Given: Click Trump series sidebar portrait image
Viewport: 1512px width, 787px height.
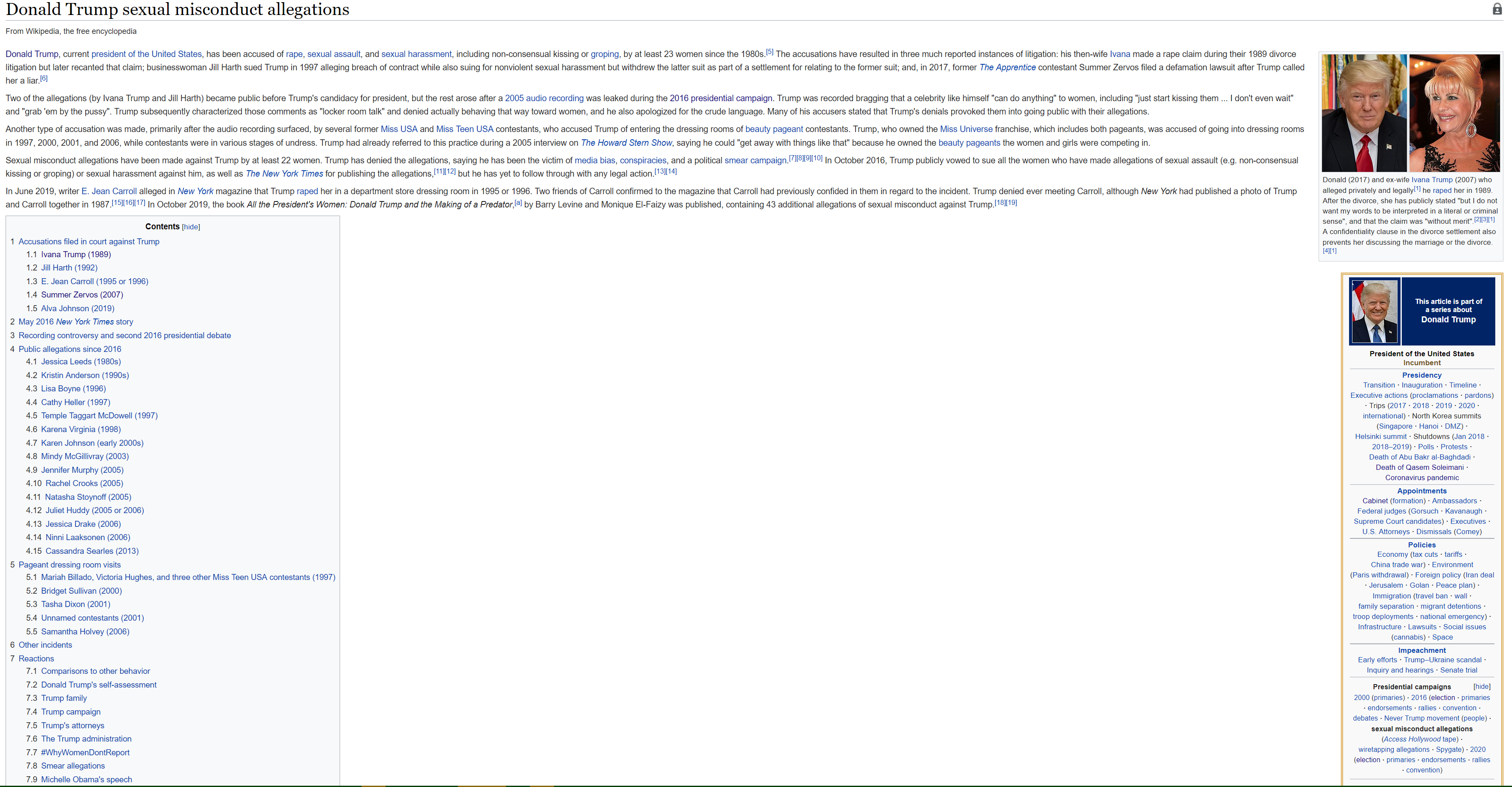Looking at the screenshot, I should (x=1374, y=311).
